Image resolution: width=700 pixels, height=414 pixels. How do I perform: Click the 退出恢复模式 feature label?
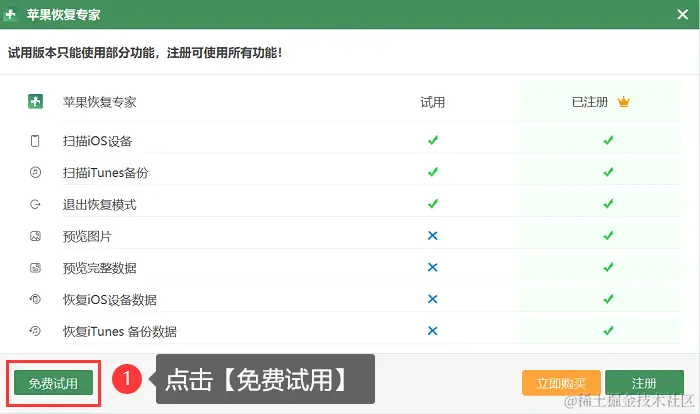click(x=100, y=205)
